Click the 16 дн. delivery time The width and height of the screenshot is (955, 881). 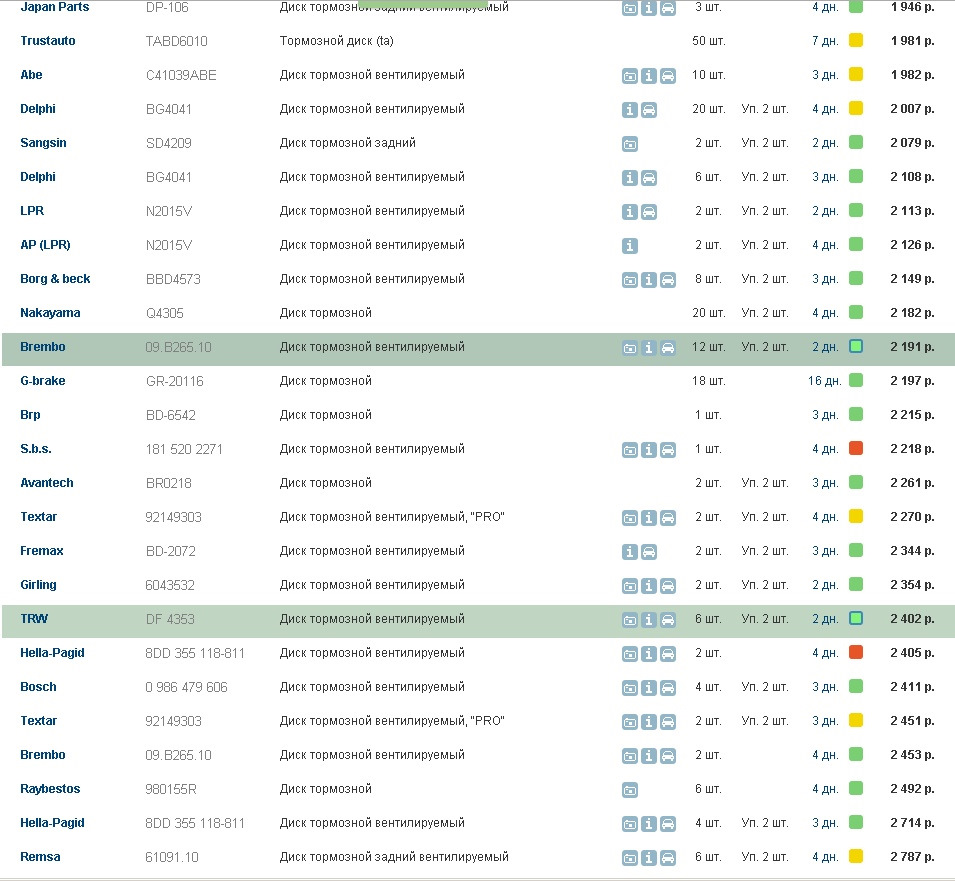tap(825, 381)
